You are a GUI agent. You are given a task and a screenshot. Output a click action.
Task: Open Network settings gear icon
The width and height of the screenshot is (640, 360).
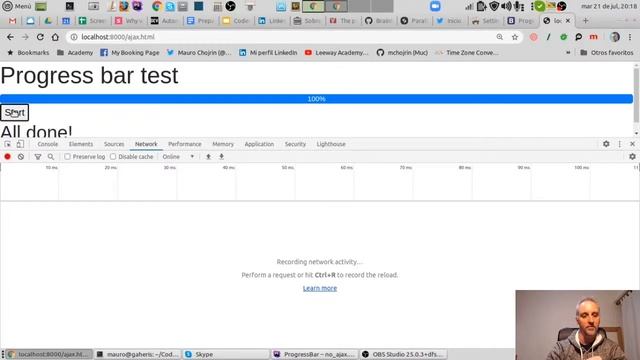click(632, 156)
